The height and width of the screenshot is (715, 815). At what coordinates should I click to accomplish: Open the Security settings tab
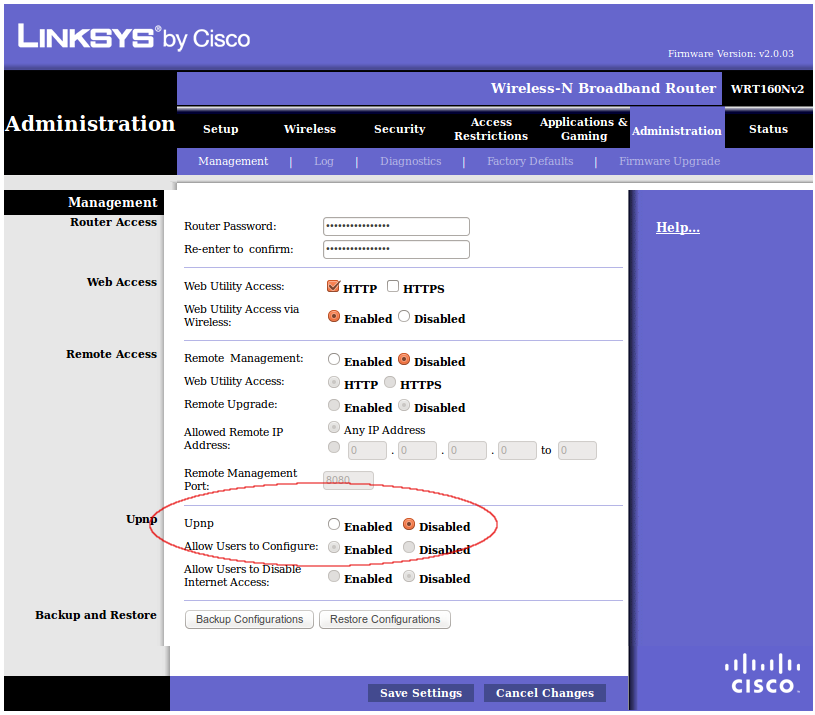(x=399, y=129)
